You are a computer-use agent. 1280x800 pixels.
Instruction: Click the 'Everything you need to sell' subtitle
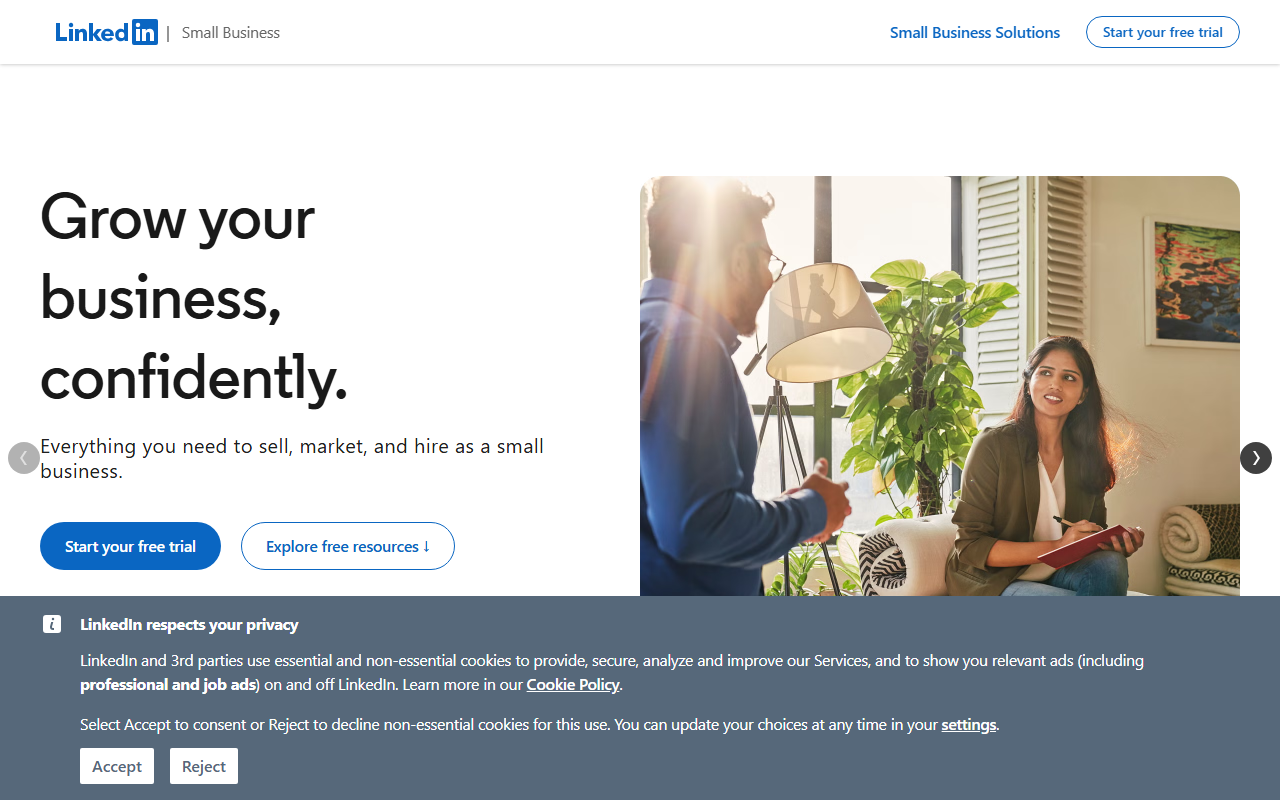tap(292, 459)
